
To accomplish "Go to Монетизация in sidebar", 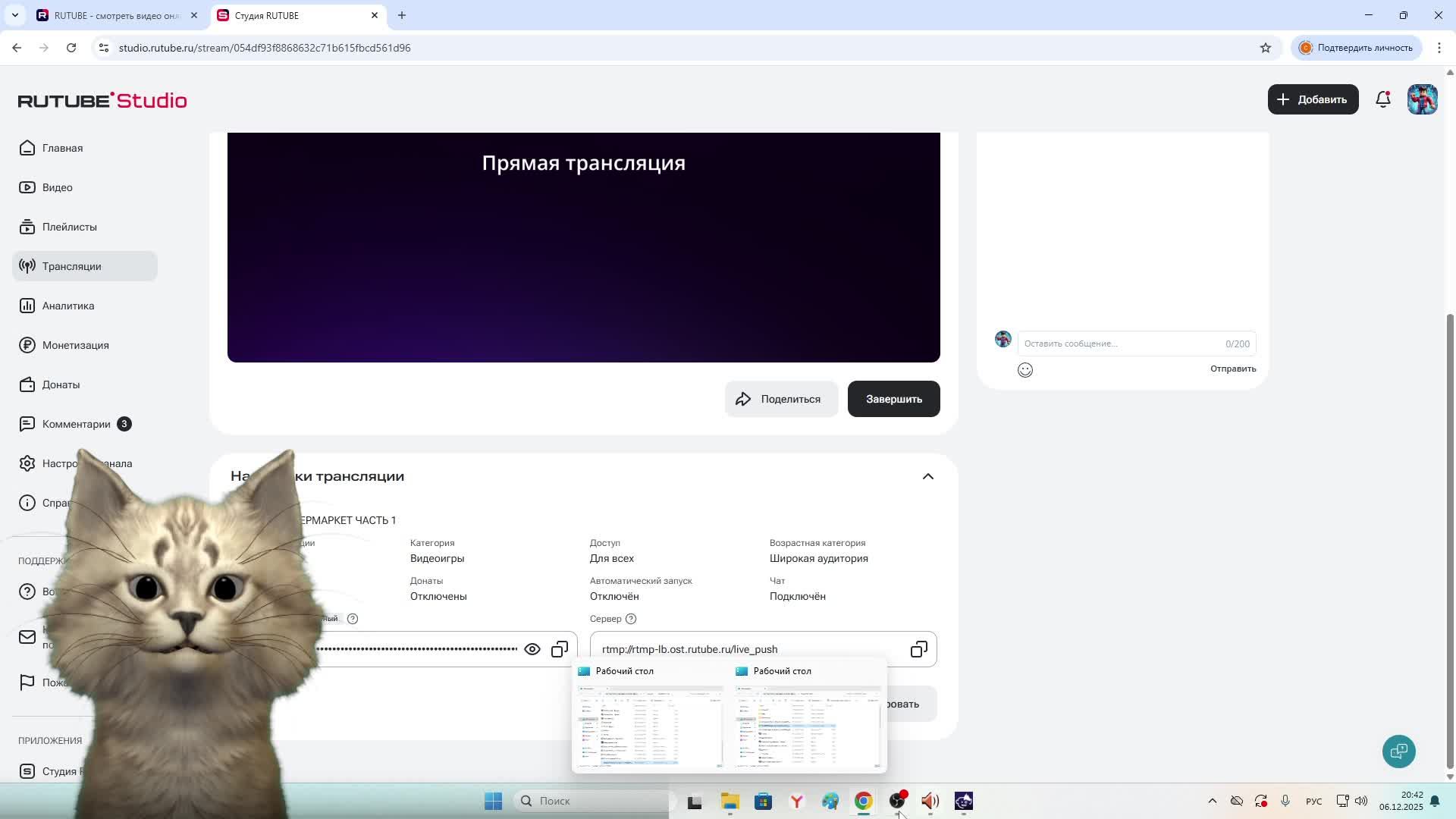I will pos(75,345).
